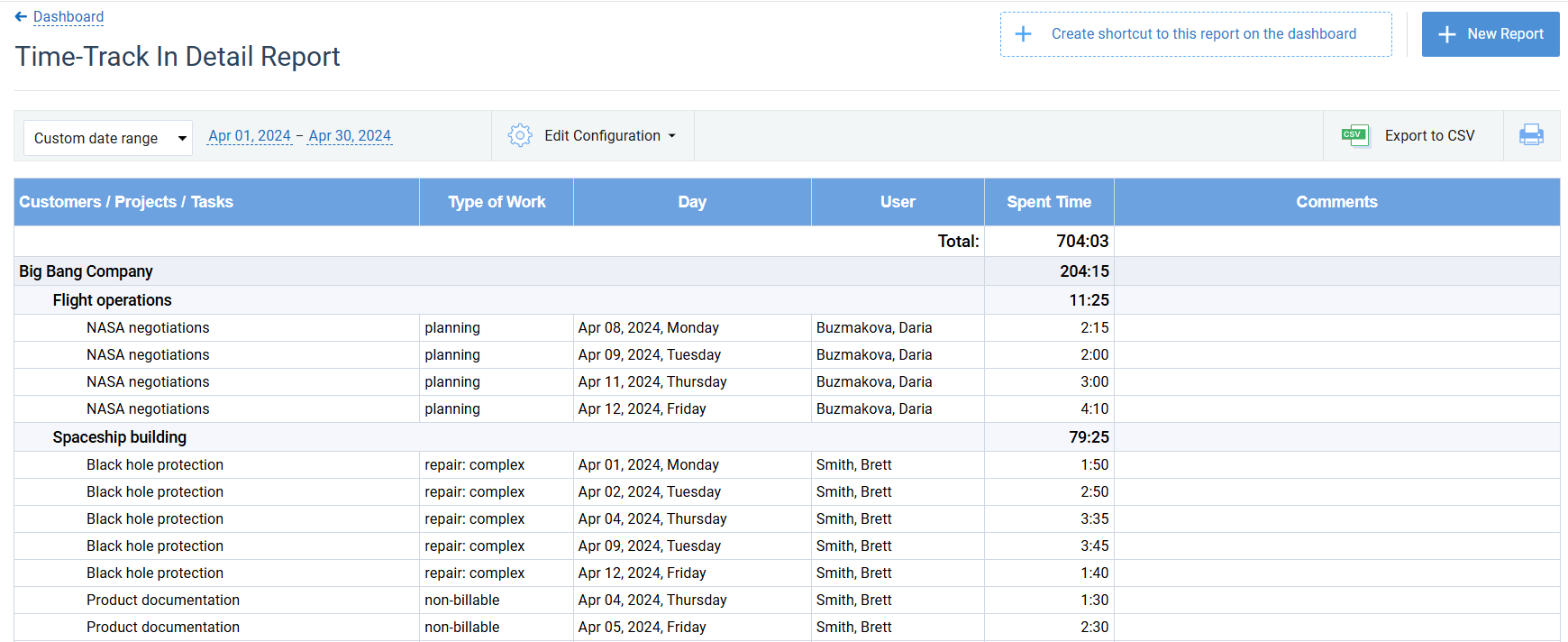Click Flight operations time 11:25
Screen dimensions: 1568x642
point(1089,300)
